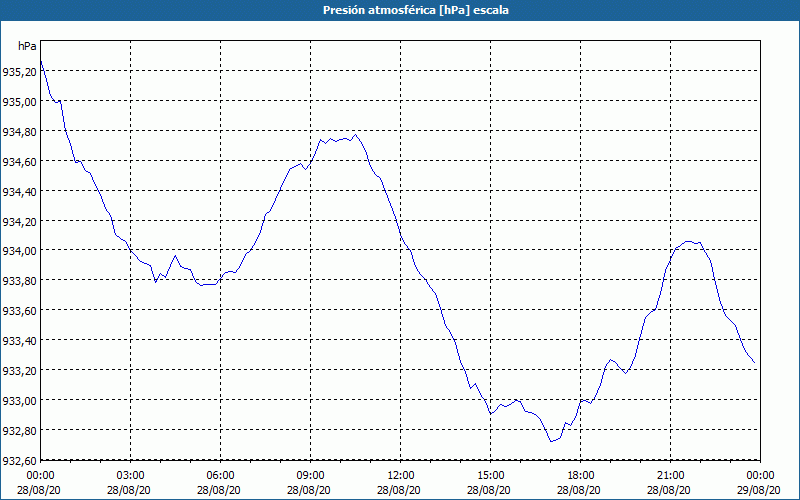Click the pressure curve minimum near 17:00
Screen dimensions: 800x500
551,441
